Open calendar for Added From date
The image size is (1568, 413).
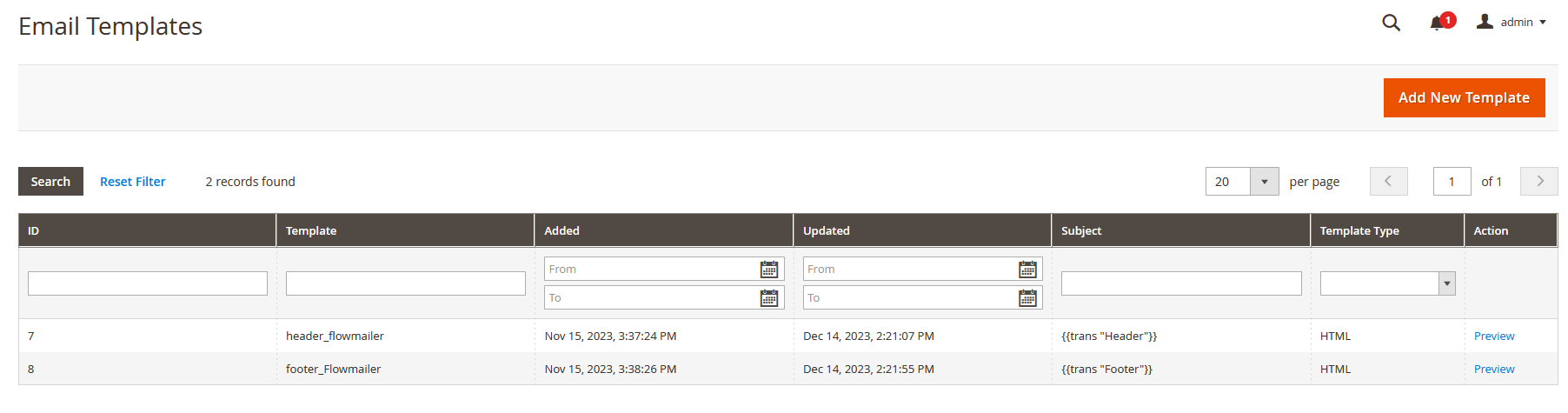pos(769,270)
